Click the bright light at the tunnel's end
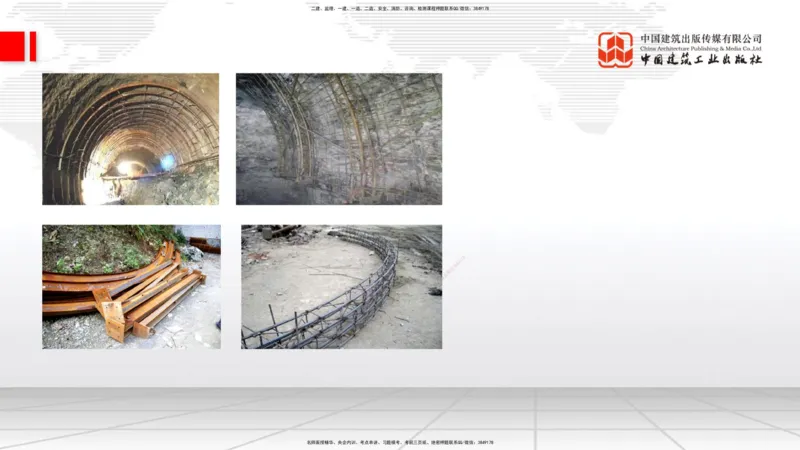800x450 pixels. click(125, 167)
